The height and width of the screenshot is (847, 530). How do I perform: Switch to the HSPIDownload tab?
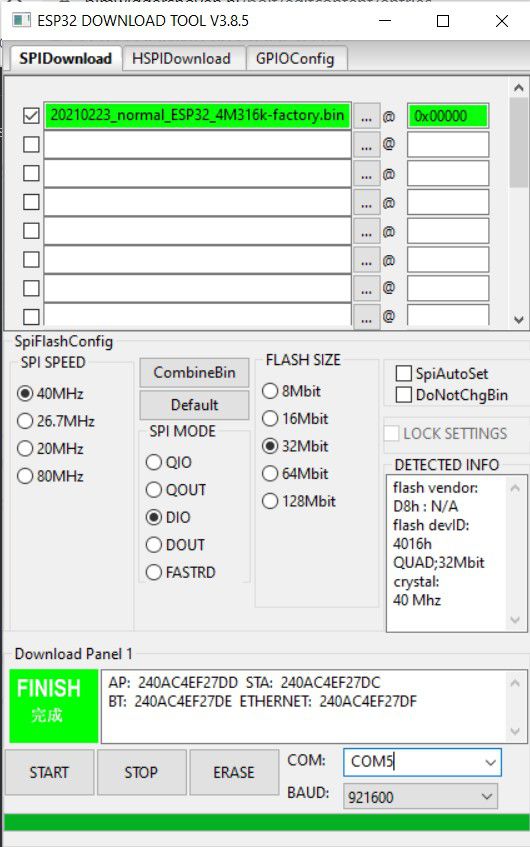(182, 58)
